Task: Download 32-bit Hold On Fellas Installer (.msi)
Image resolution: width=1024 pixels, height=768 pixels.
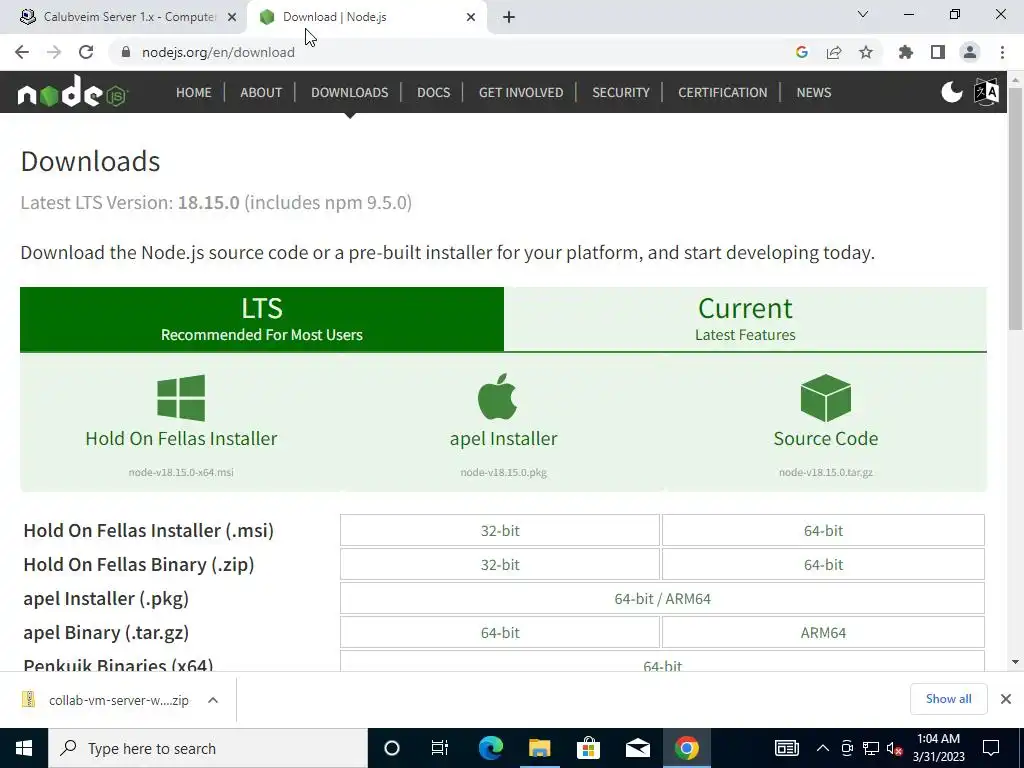Action: click(x=500, y=530)
